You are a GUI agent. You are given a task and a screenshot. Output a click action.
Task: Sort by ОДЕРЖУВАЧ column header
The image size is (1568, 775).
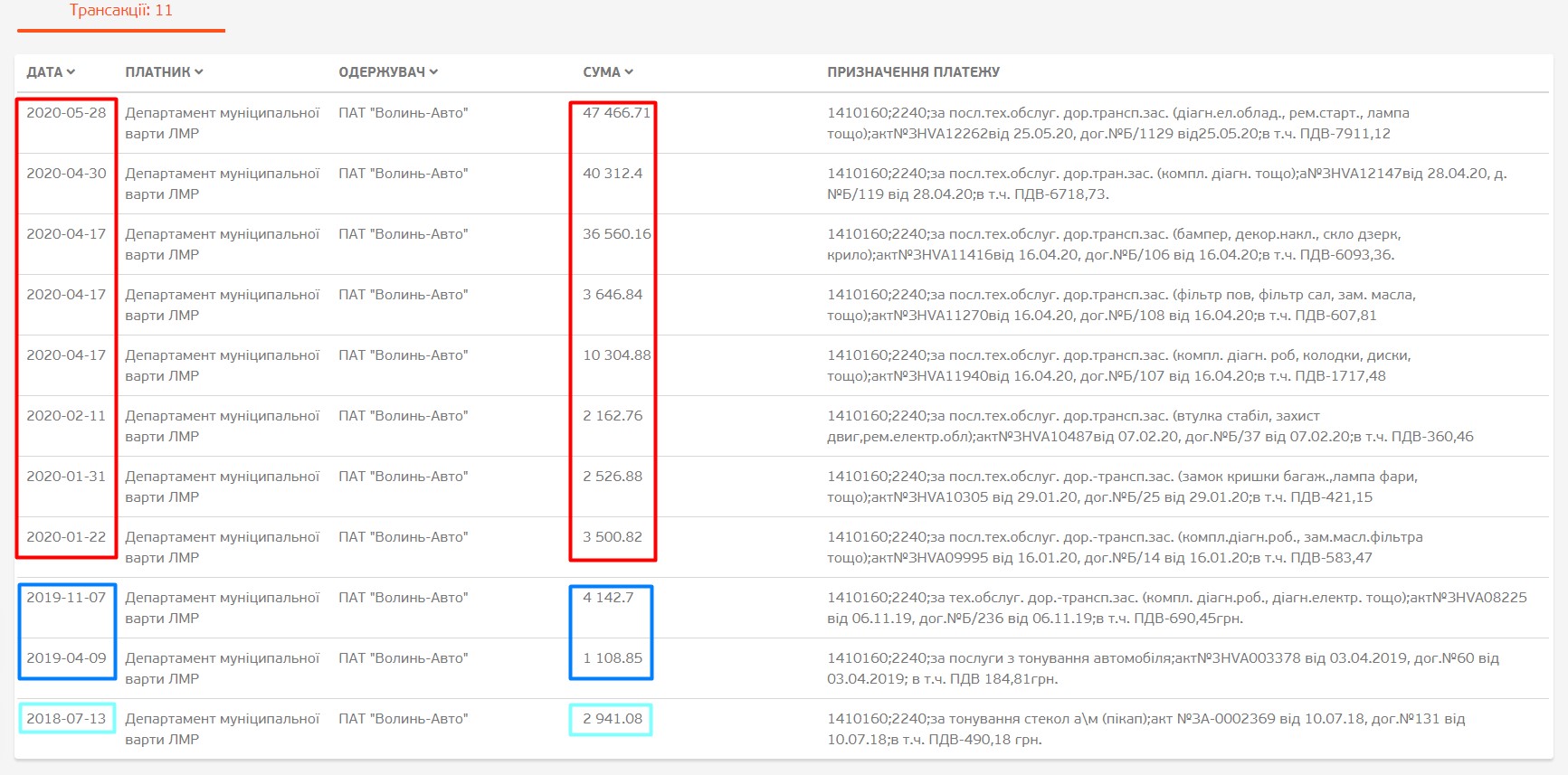387,72
